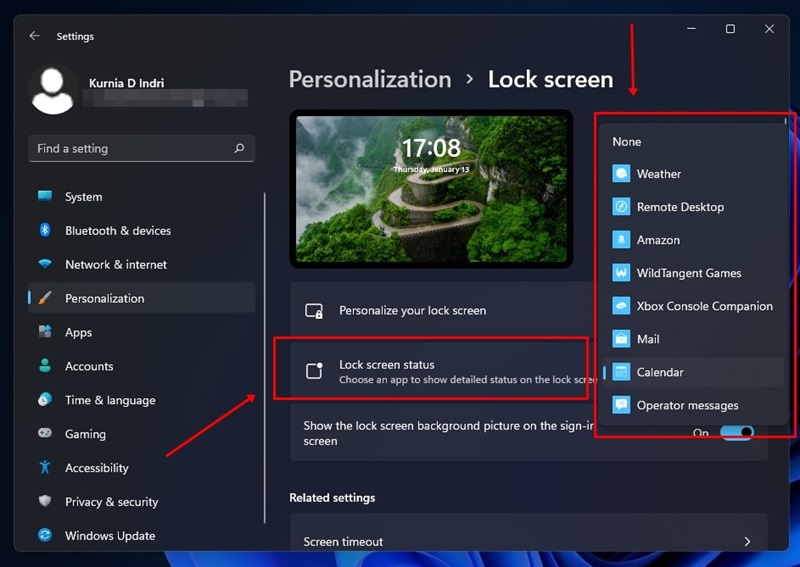Screen dimensions: 800x567
Task: Click the Remote Desktop app icon
Action: pyautogui.click(x=621, y=207)
